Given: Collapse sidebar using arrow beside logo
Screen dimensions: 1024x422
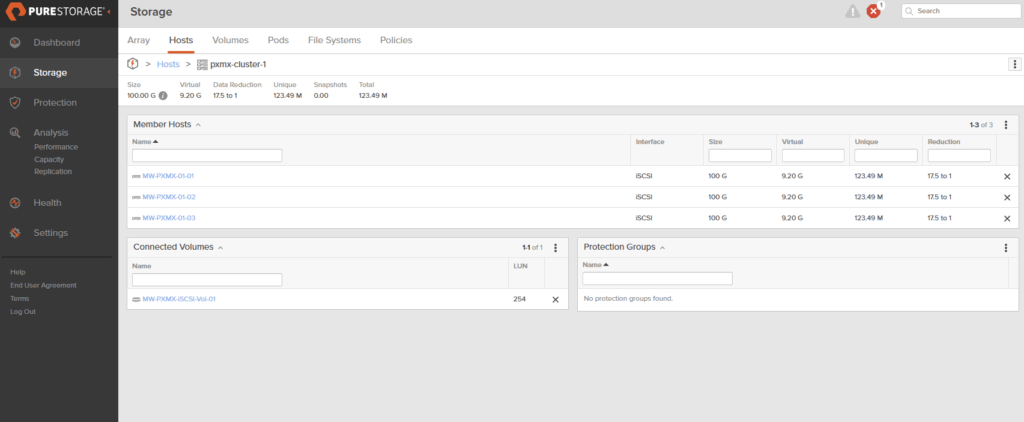Looking at the screenshot, I should (108, 12).
